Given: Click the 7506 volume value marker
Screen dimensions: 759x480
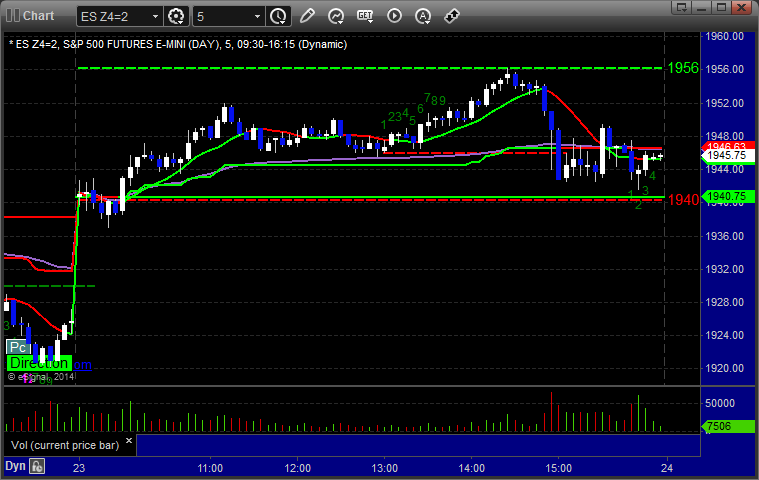Looking at the screenshot, I should pos(728,426).
